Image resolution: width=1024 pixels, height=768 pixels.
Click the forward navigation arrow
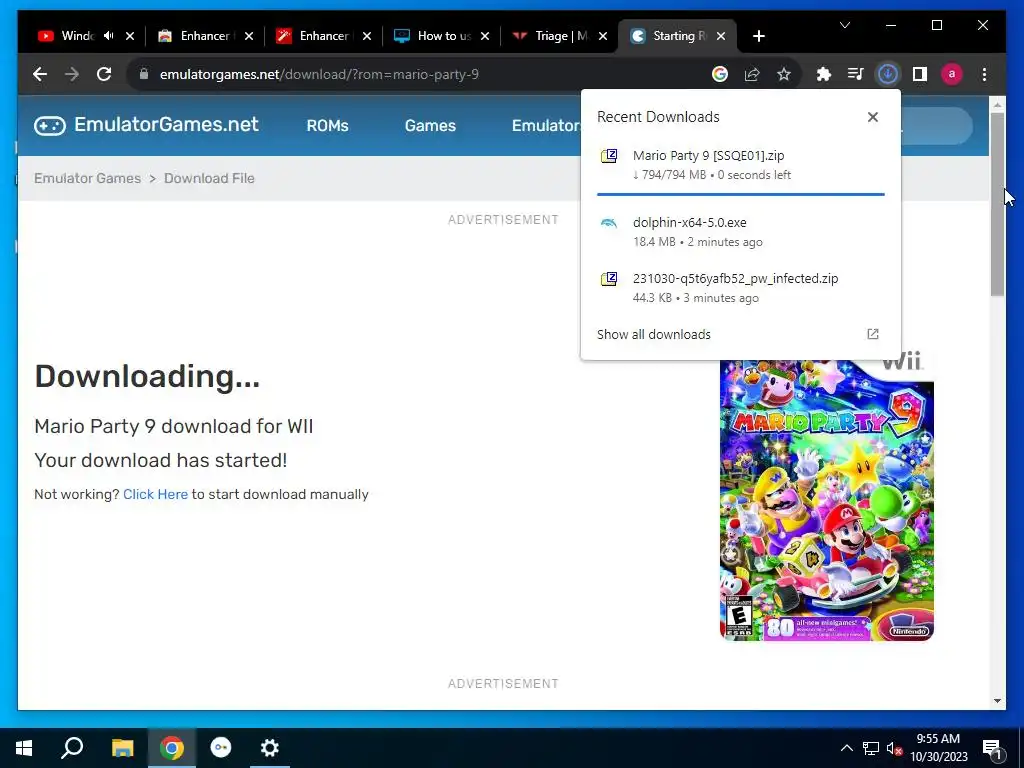point(72,74)
